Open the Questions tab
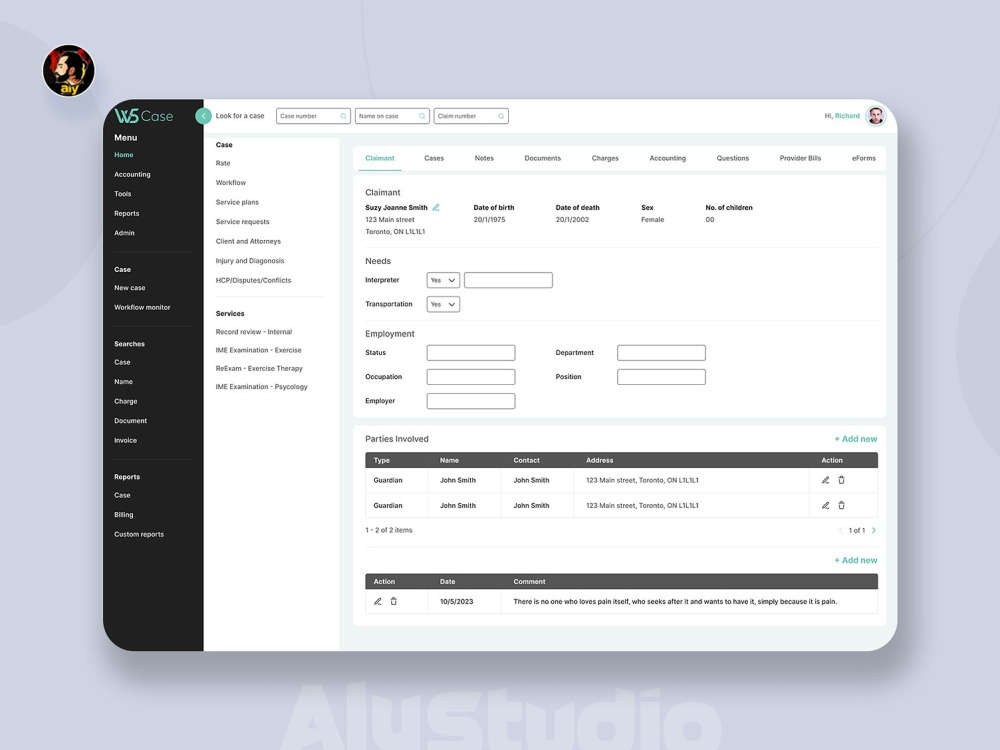1000x750 pixels. pos(733,158)
